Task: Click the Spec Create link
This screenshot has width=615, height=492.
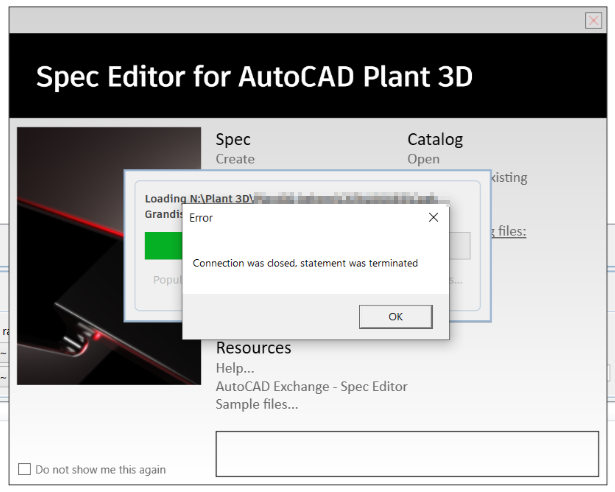Action: tap(235, 159)
